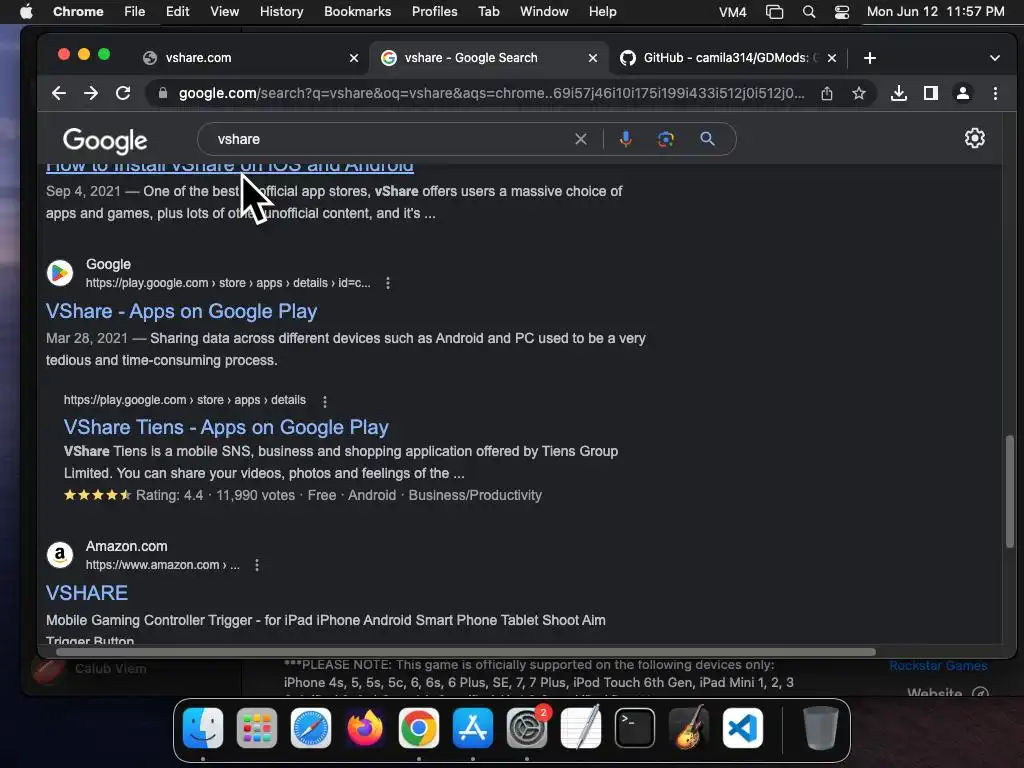Open the Profiles menu
Screen dimensions: 1024x768
(434, 12)
